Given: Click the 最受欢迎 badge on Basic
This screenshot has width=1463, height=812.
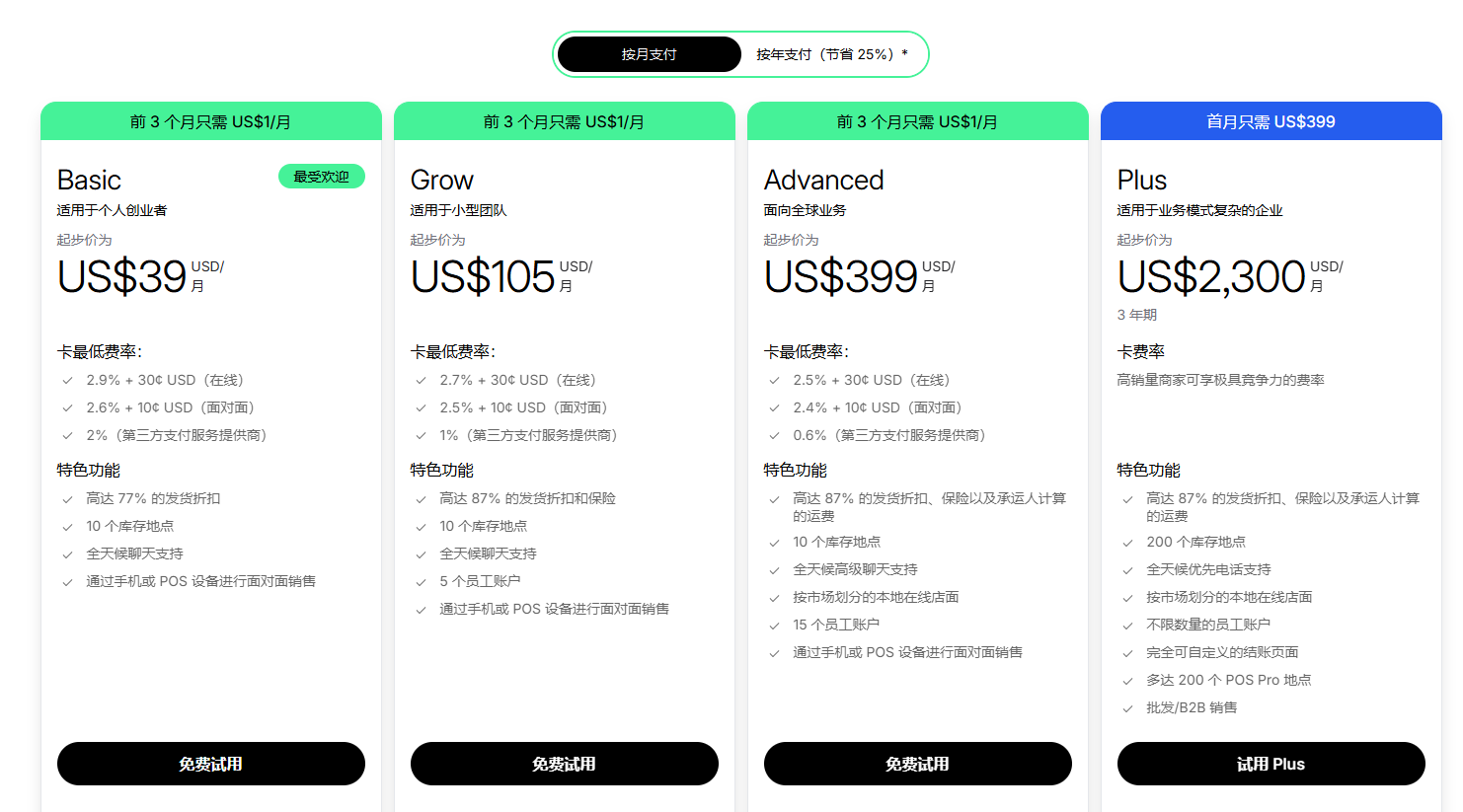Looking at the screenshot, I should coord(322,176).
